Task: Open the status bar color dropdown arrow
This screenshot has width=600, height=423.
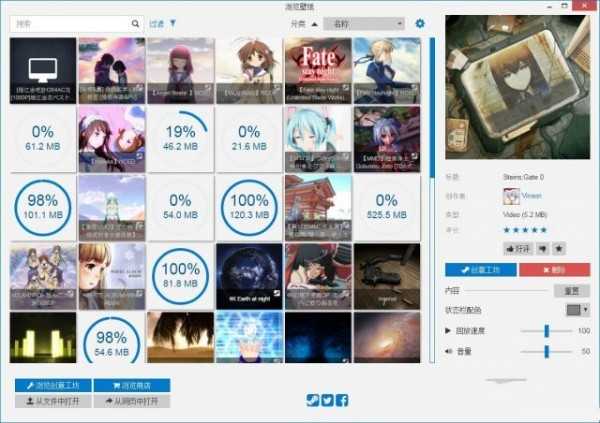Action: (585, 309)
